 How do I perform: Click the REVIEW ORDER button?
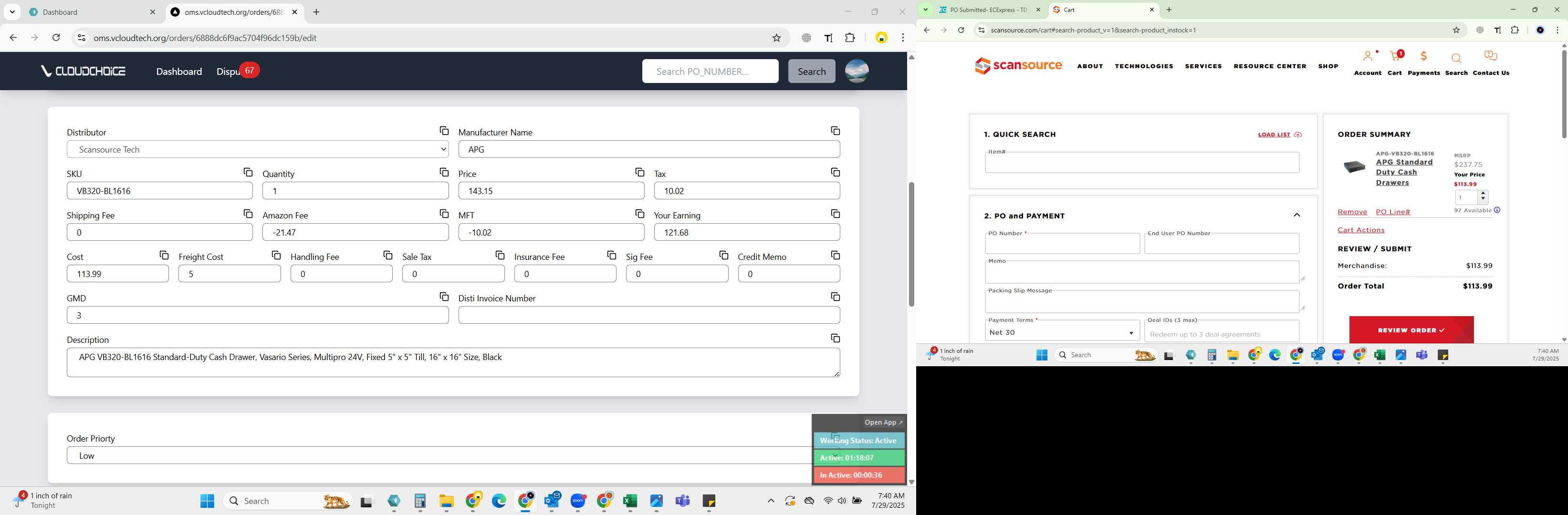pyautogui.click(x=1411, y=330)
